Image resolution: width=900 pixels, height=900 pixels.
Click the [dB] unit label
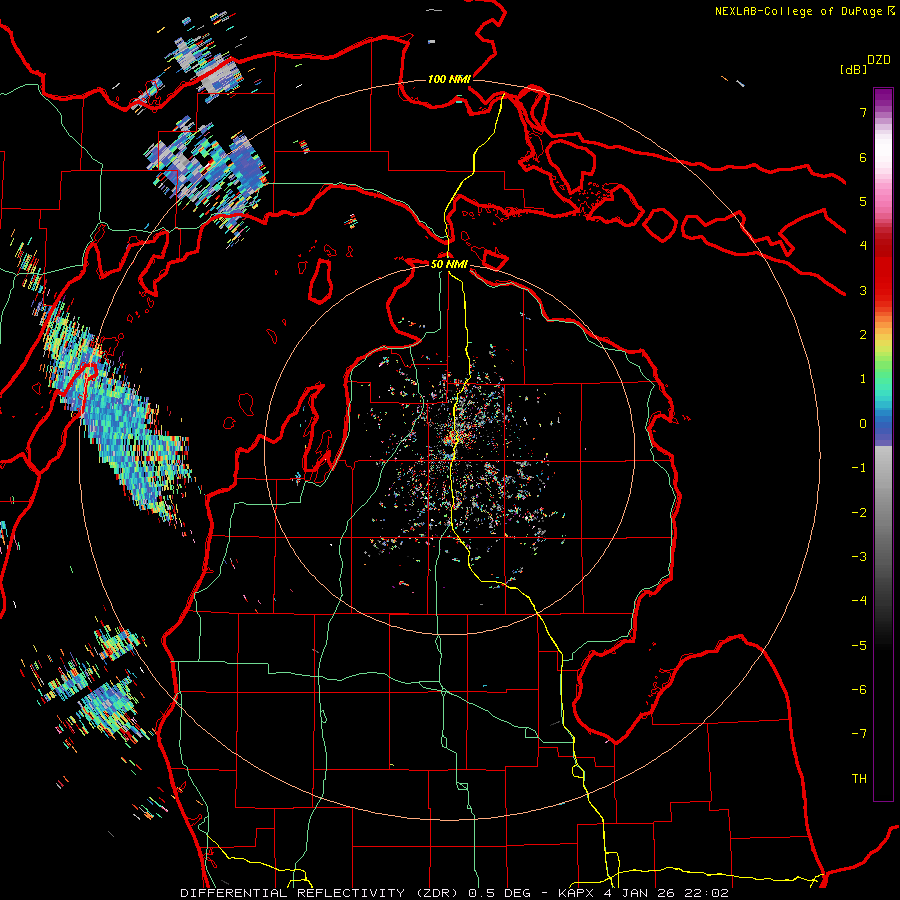coord(853,69)
